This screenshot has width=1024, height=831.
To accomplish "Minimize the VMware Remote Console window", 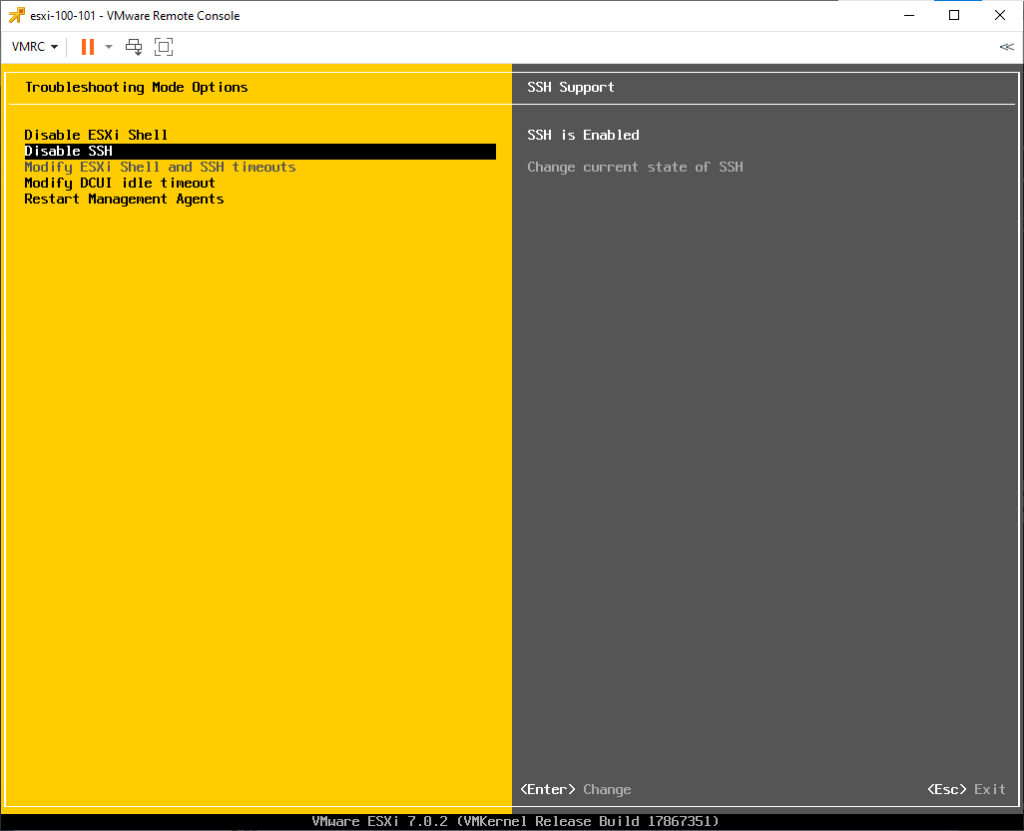I will click(x=909, y=15).
